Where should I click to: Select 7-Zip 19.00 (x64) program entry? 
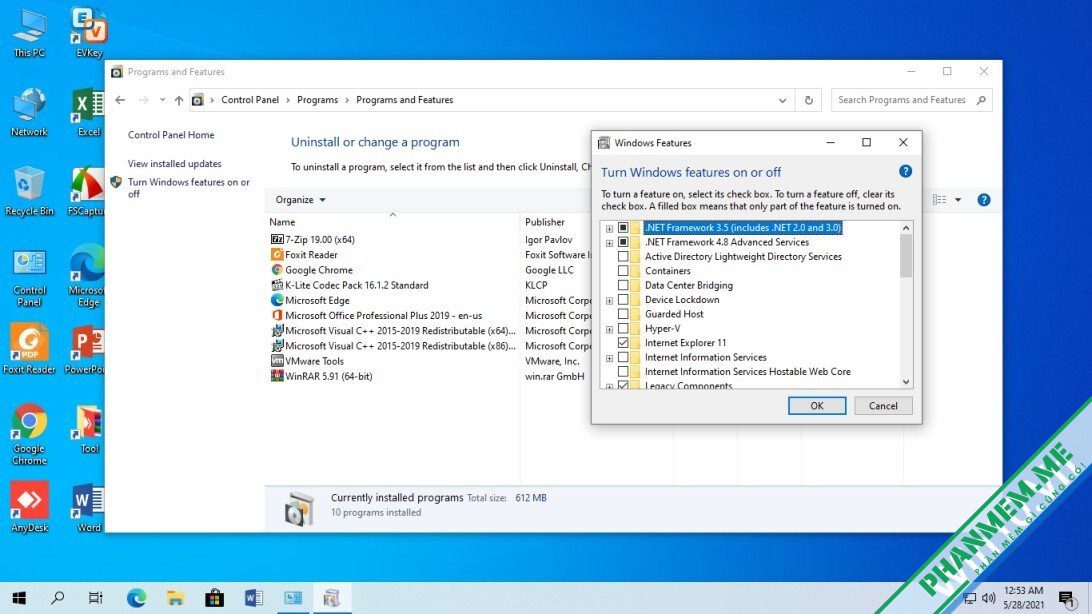[320, 239]
